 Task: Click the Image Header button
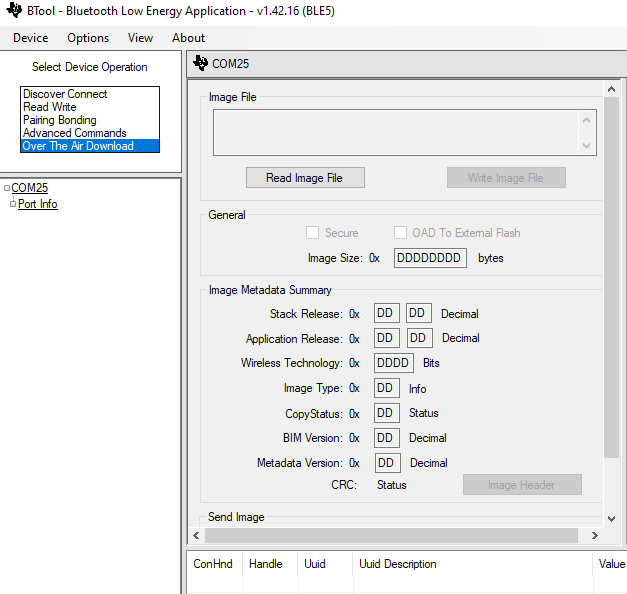click(x=522, y=485)
